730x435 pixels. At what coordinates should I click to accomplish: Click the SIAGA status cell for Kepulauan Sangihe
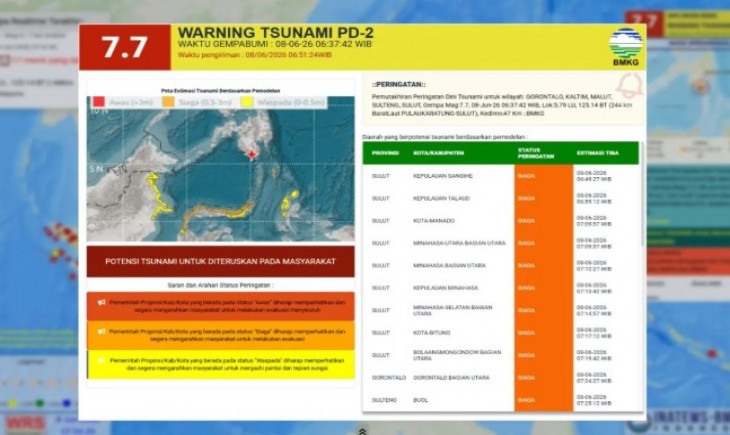point(544,176)
